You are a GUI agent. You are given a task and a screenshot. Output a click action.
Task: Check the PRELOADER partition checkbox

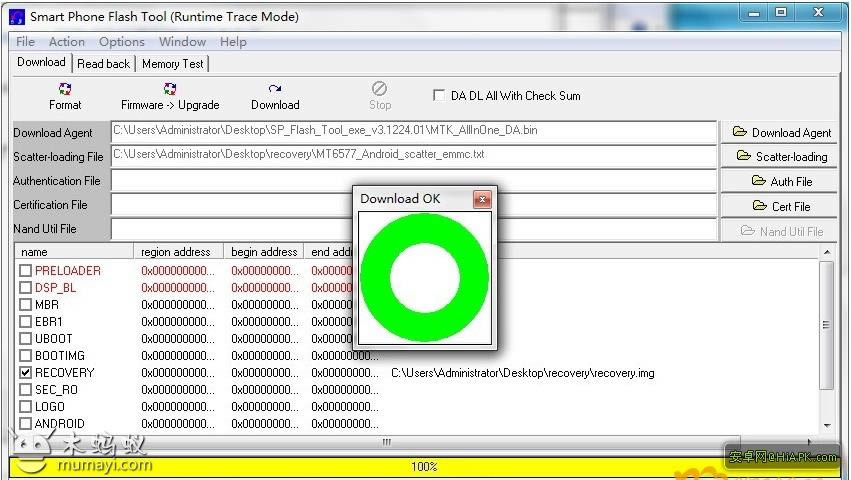pos(26,271)
